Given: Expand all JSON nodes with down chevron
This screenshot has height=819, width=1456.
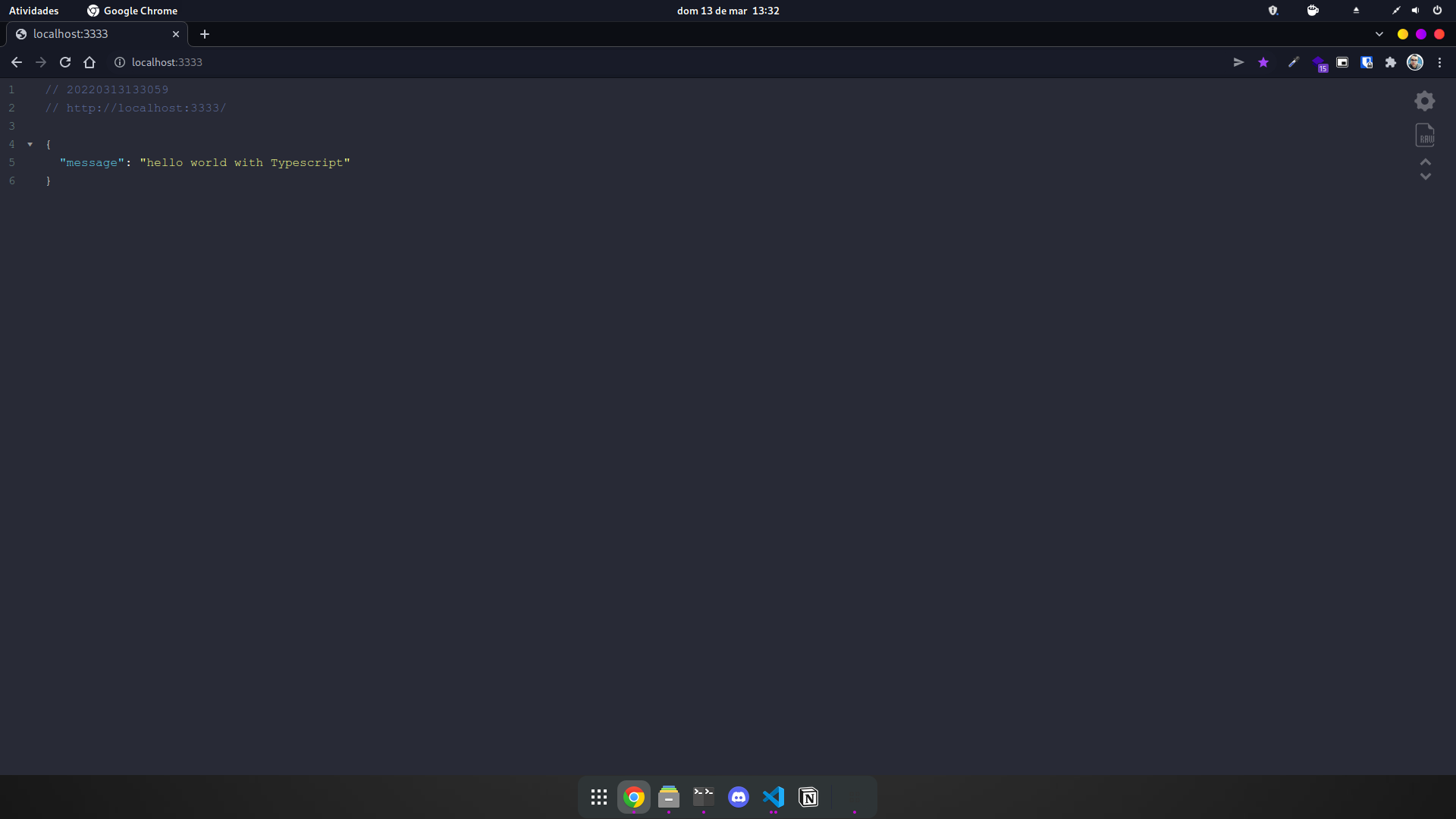Looking at the screenshot, I should (x=1426, y=177).
